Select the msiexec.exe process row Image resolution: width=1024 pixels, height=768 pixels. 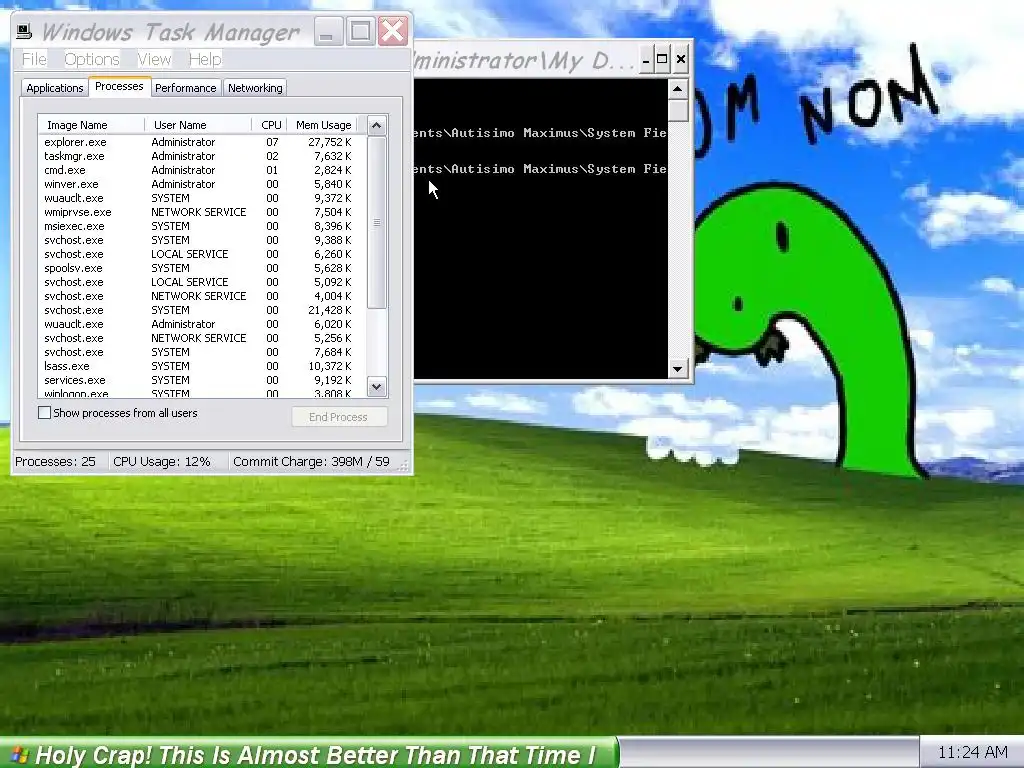coord(200,226)
